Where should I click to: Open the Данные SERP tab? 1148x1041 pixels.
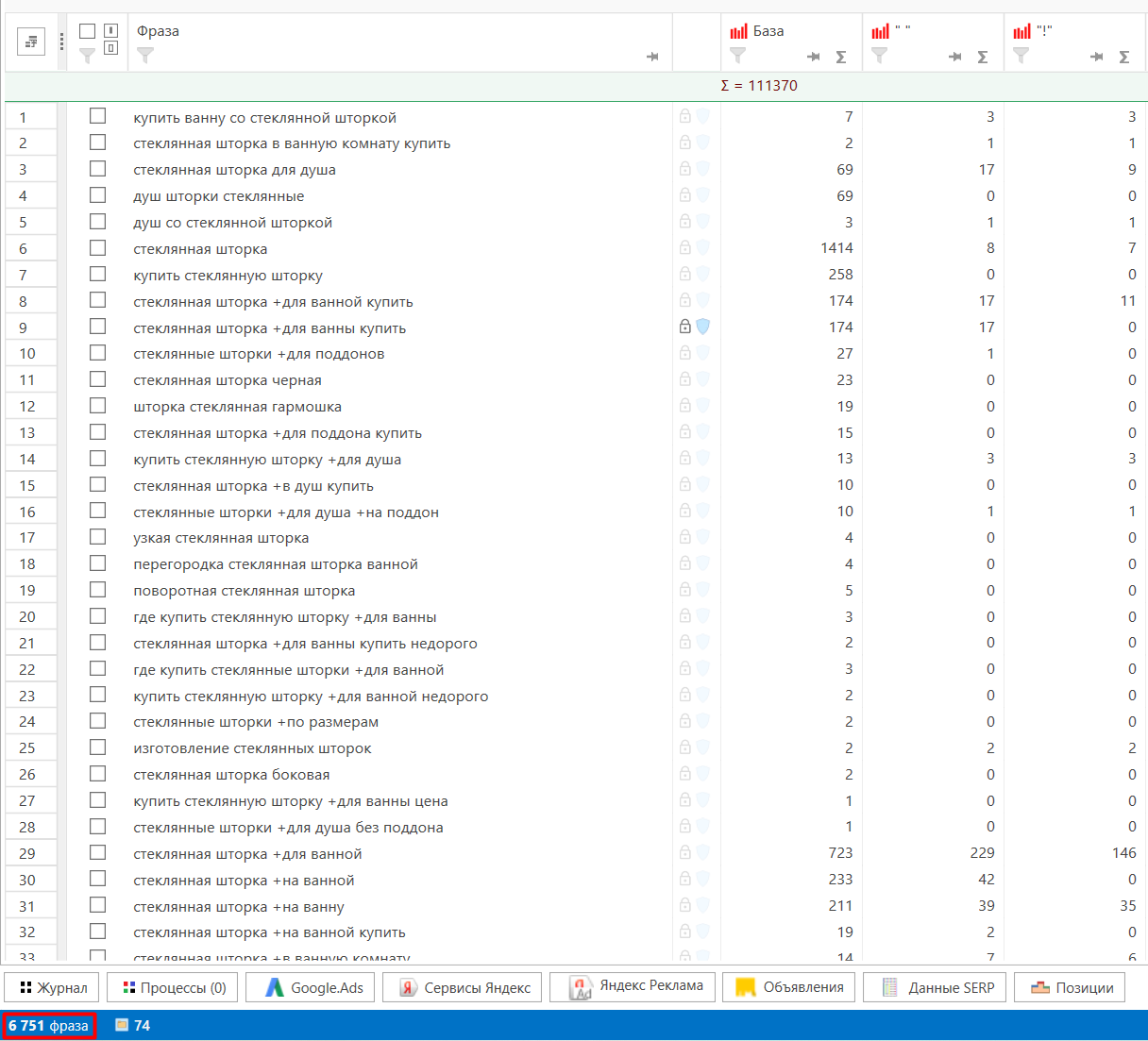(x=937, y=987)
